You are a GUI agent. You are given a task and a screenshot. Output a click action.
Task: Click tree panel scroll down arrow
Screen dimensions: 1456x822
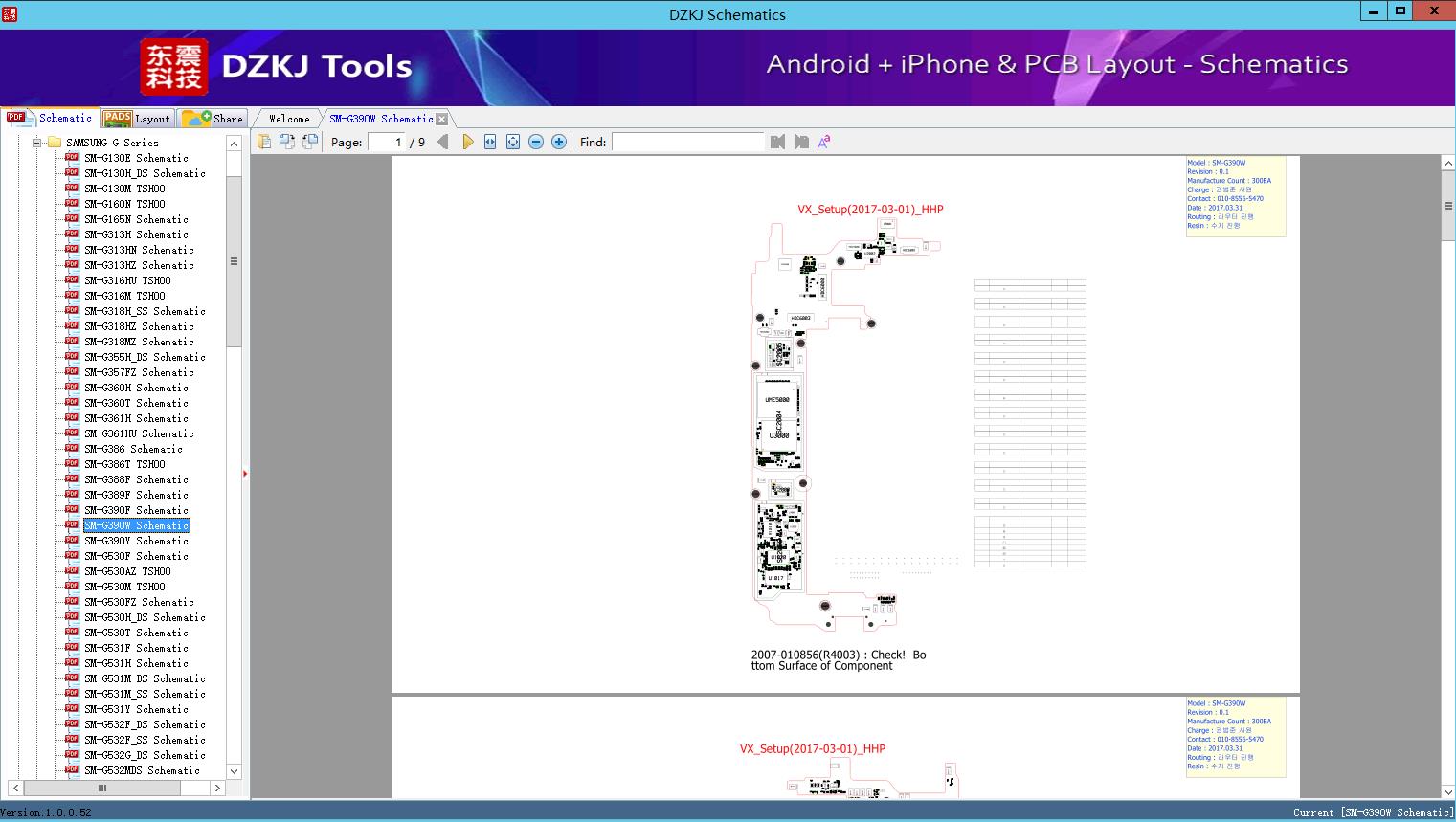click(x=234, y=771)
